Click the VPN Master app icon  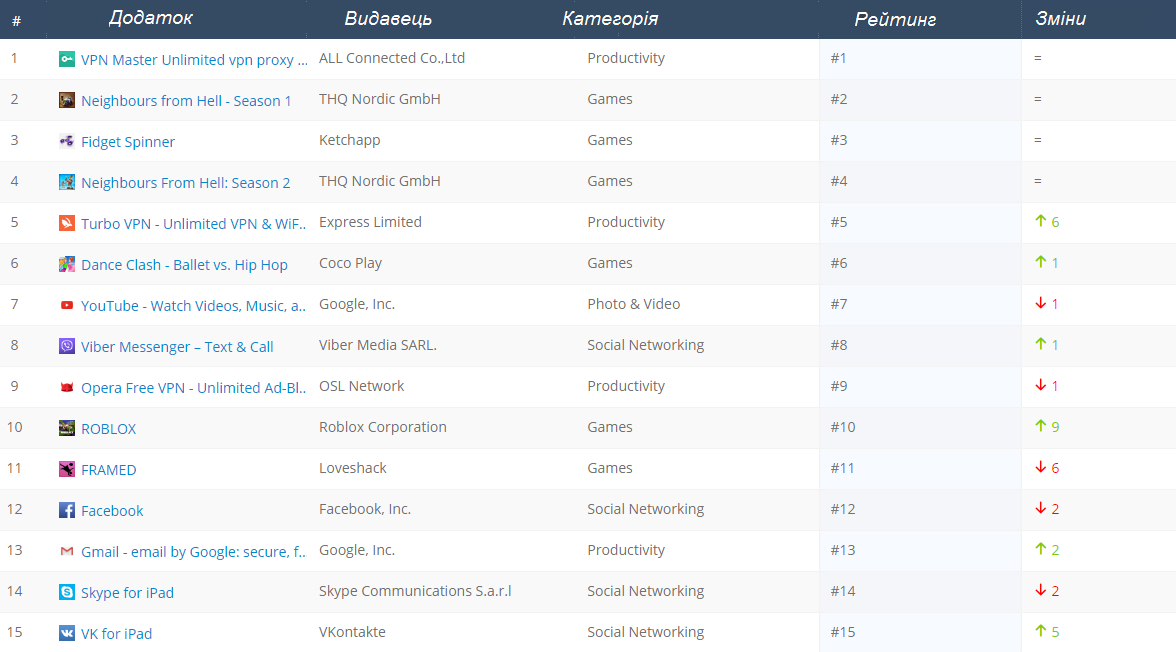67,59
